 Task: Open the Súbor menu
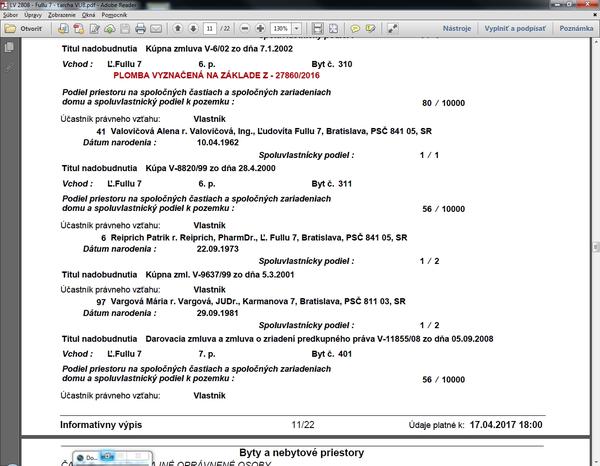11,17
